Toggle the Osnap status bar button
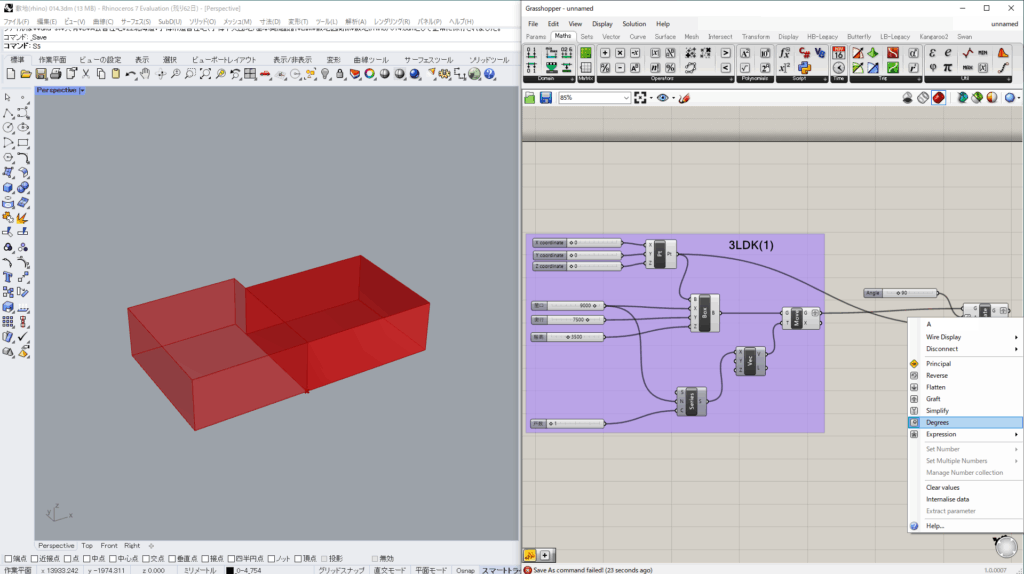 [x=465, y=570]
